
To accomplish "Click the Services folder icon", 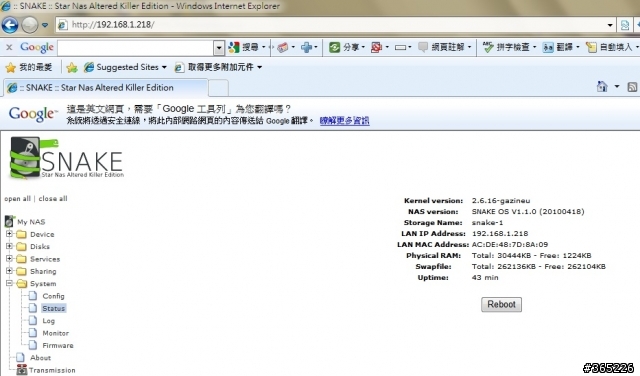I will pos(21,259).
